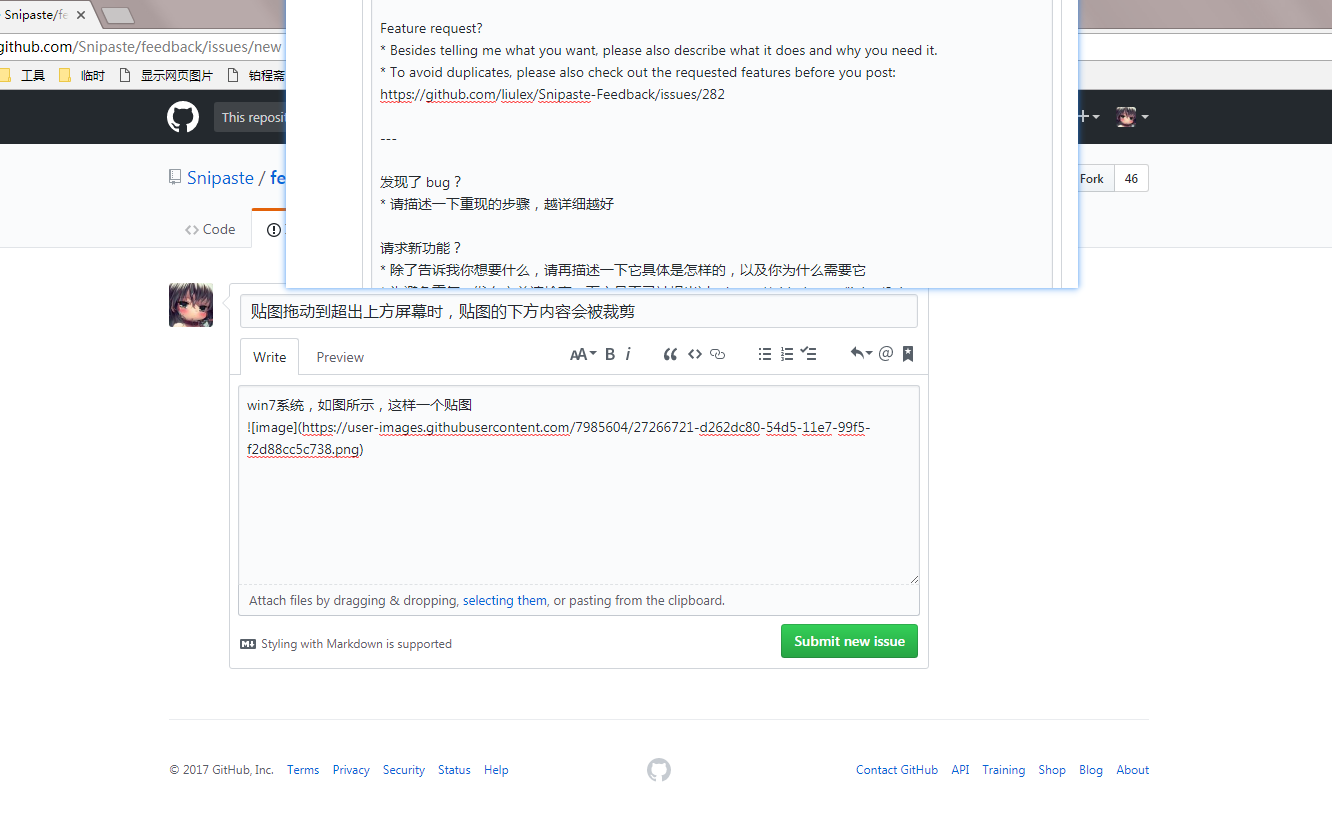Switch to the Code tab of the repository
The height and width of the screenshot is (835, 1332).
210,228
